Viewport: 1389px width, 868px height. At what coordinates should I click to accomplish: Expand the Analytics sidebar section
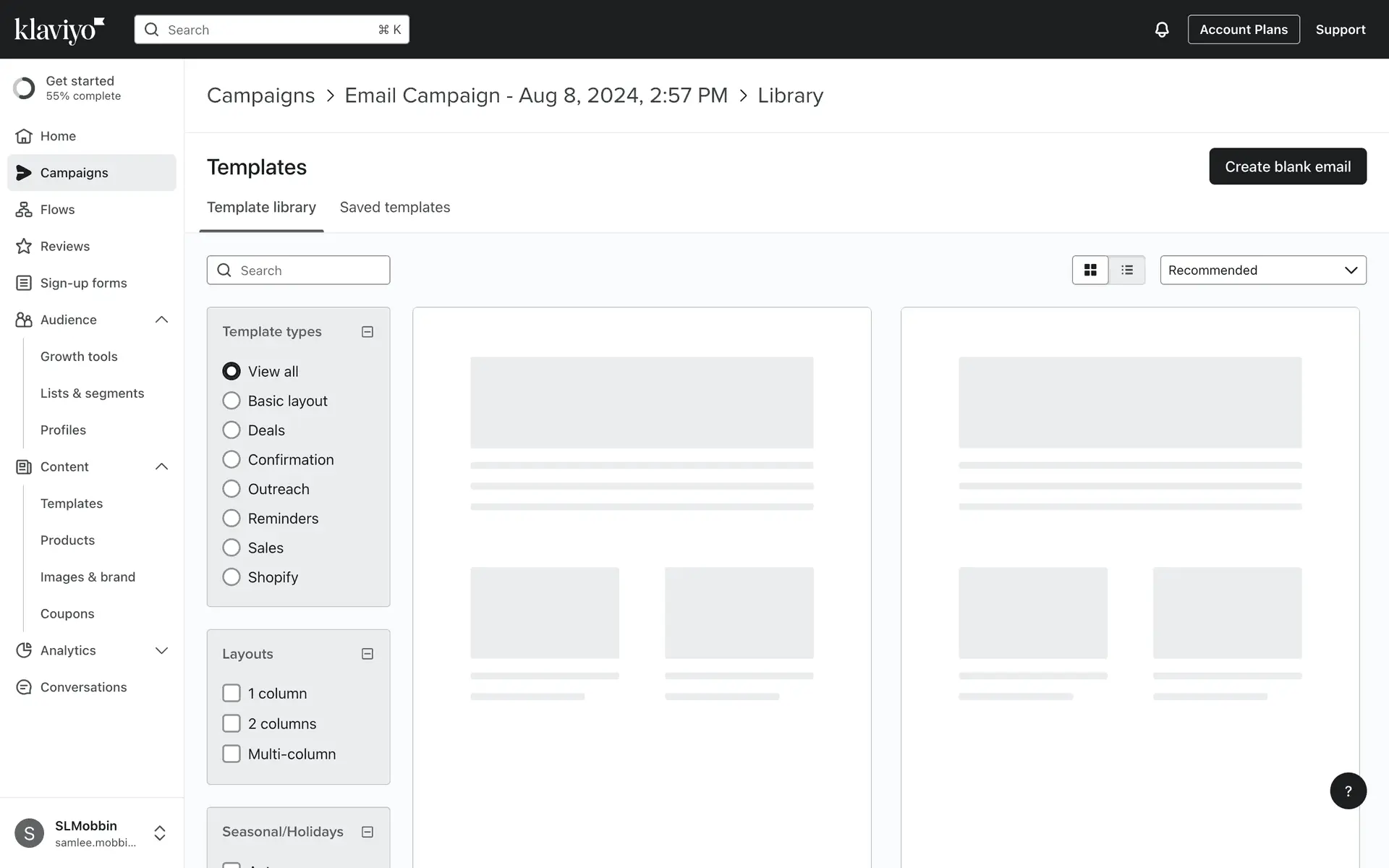coord(161,650)
